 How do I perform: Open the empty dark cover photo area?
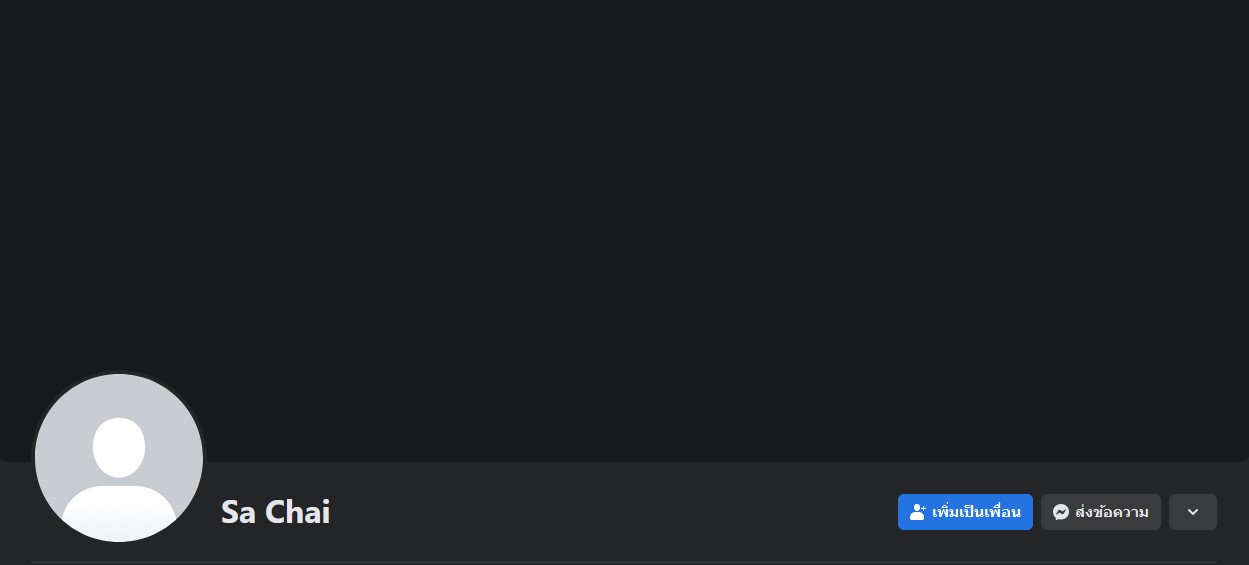click(x=624, y=230)
